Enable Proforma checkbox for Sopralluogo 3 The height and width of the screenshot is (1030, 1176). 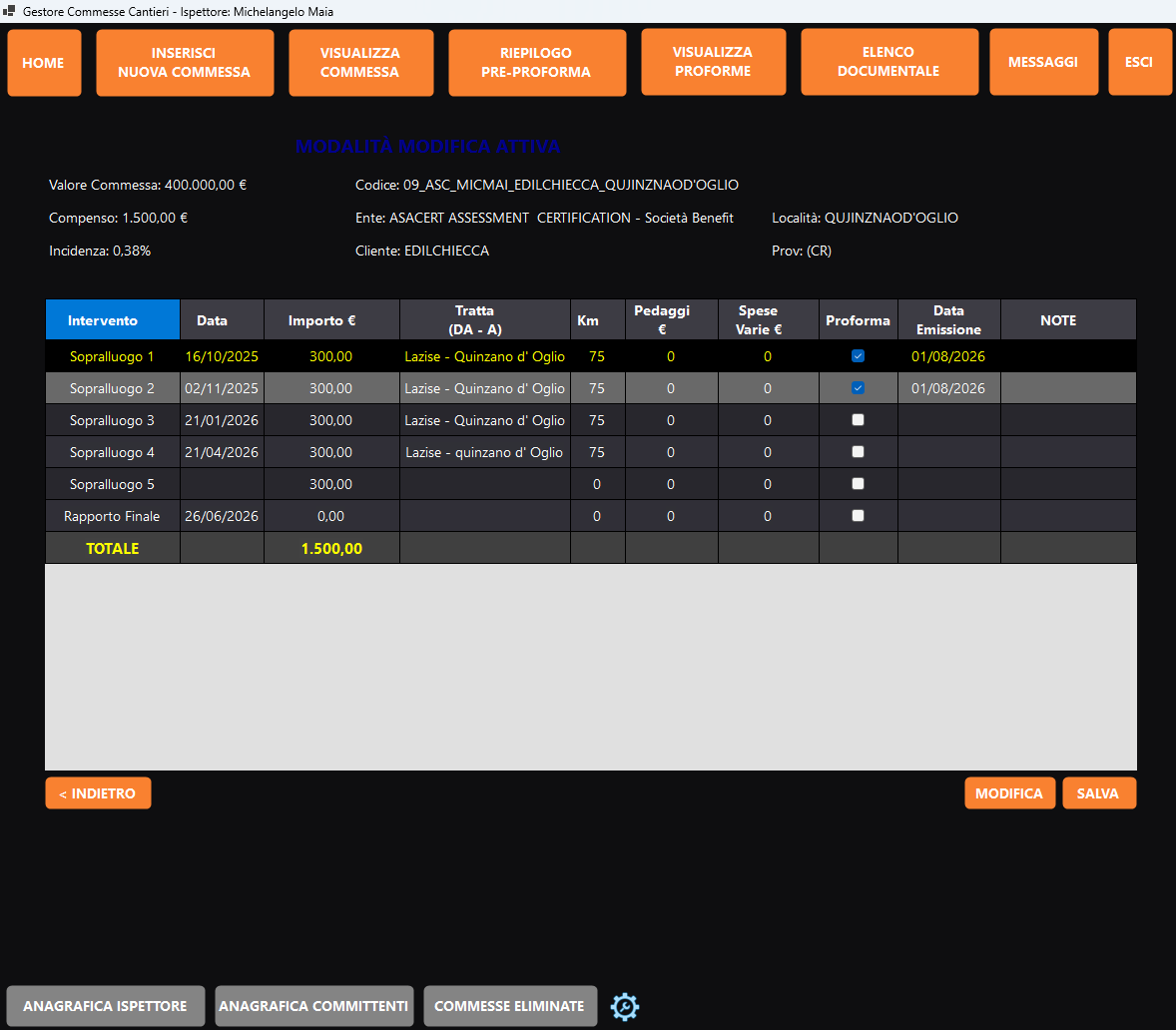tap(858, 420)
